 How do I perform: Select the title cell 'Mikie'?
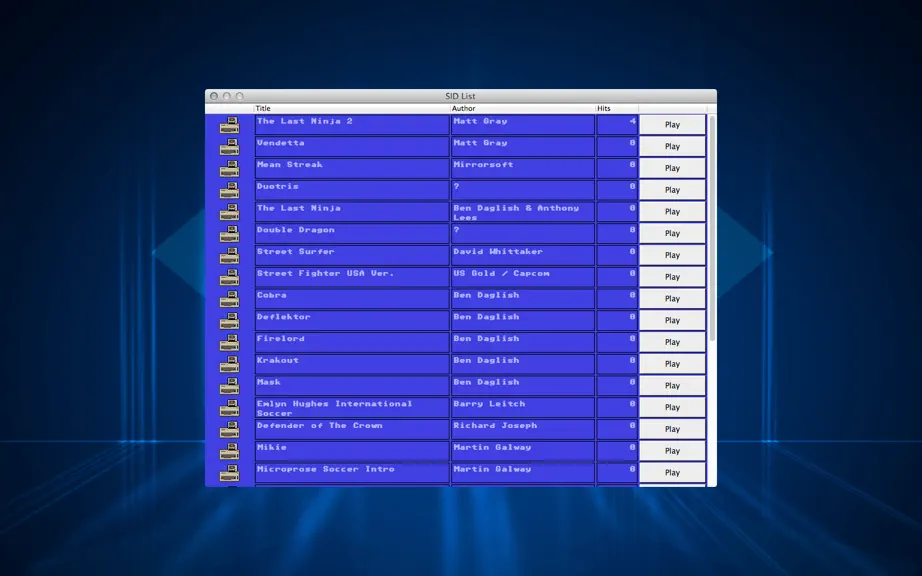(x=352, y=451)
